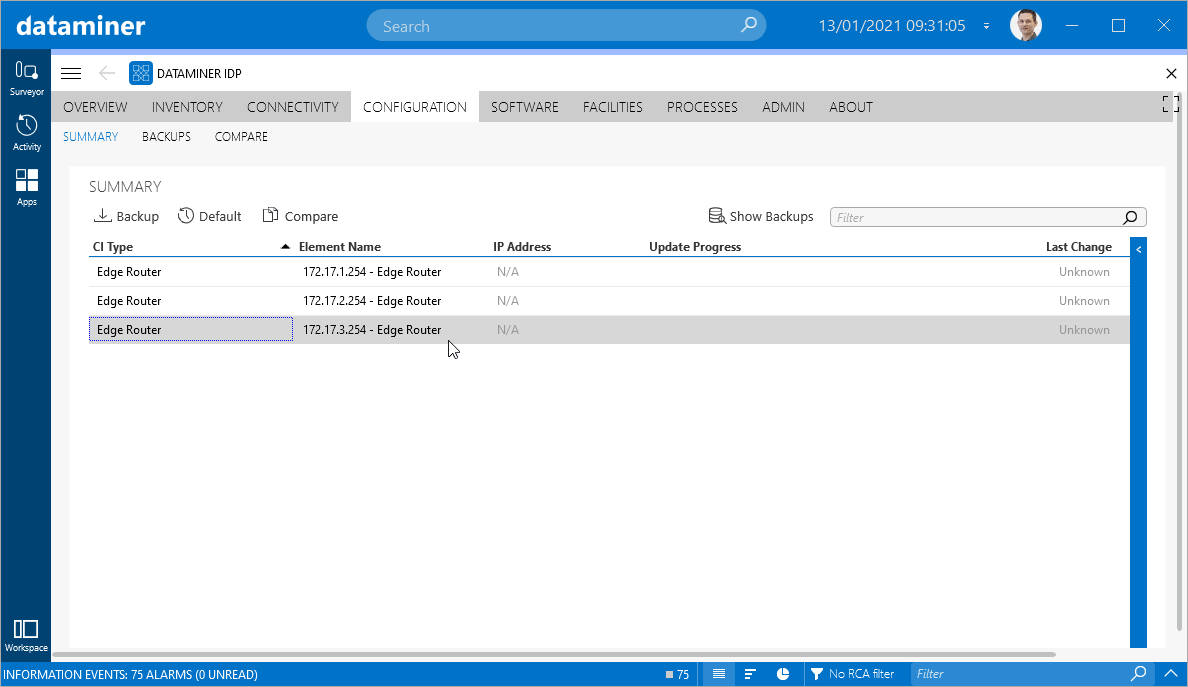
Task: Switch to the SOFTWARE tab
Action: 524,107
